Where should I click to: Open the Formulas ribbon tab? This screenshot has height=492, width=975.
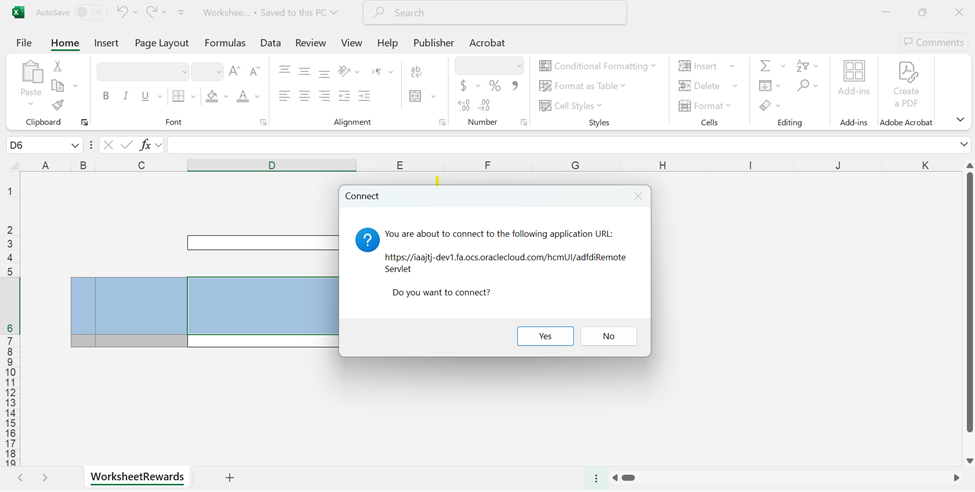(x=225, y=43)
